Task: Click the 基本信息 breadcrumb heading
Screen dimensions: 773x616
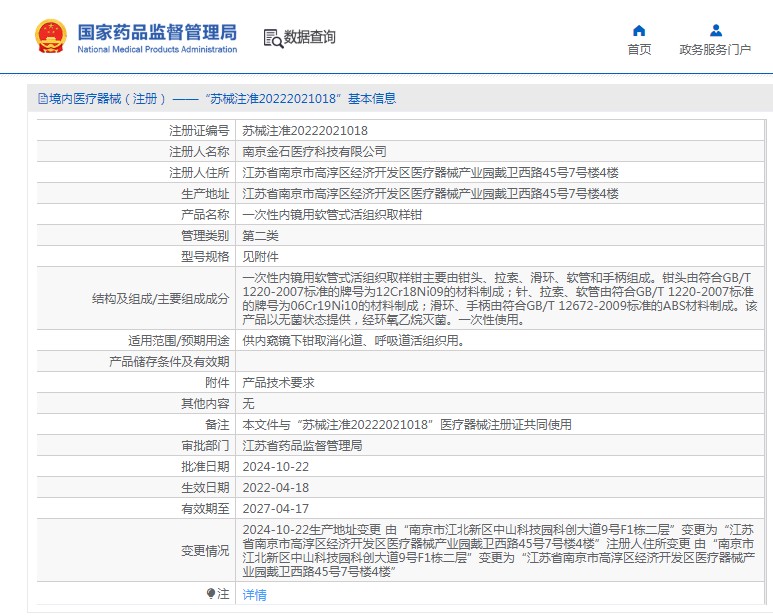Action: point(372,99)
